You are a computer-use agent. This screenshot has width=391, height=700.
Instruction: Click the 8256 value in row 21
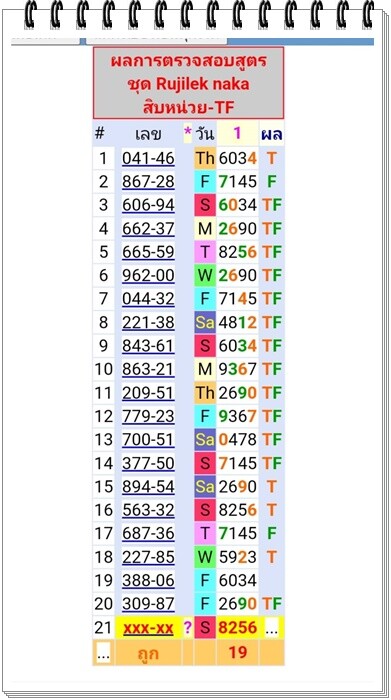point(237,628)
